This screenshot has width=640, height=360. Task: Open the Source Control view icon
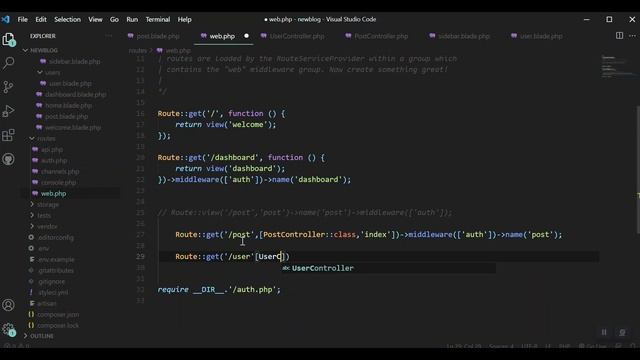coord(9,87)
